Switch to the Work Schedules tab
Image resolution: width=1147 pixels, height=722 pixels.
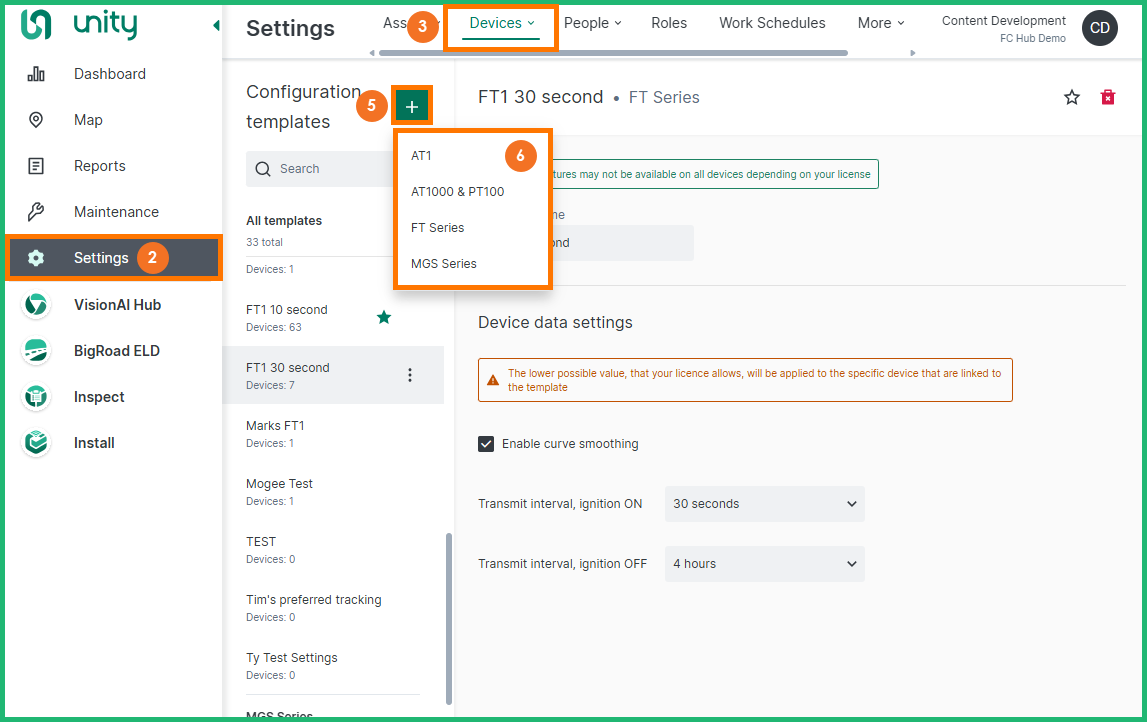(772, 23)
